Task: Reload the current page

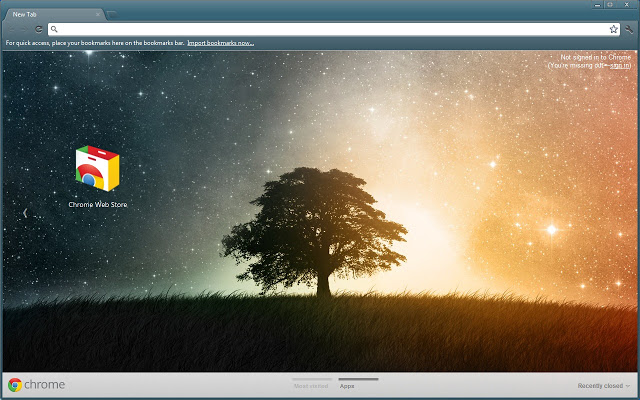Action: tap(39, 29)
